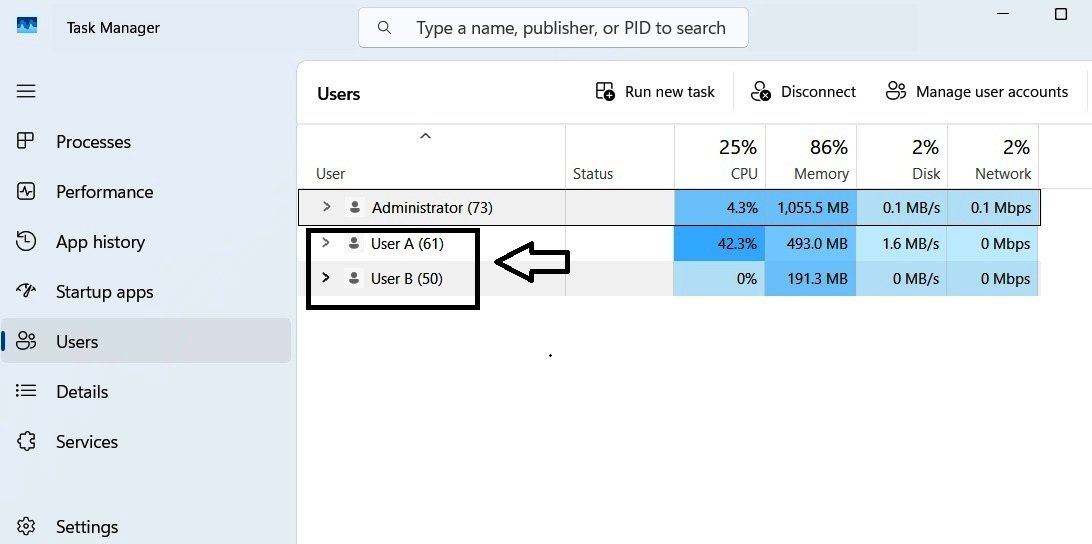Viewport: 1092px width, 544px height.
Task: Click User A's avatar icon
Action: click(354, 243)
